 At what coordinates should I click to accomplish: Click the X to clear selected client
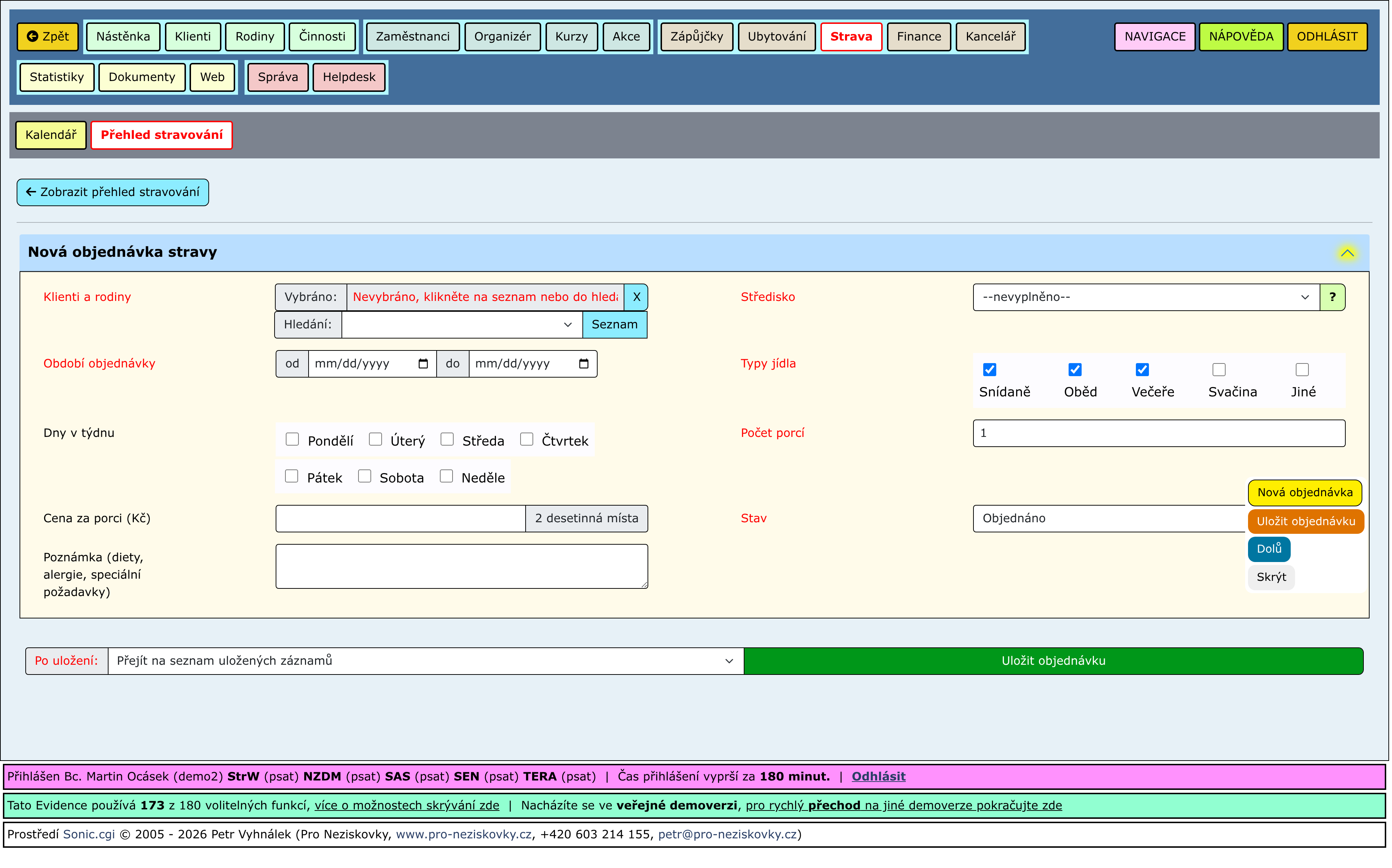pos(637,297)
